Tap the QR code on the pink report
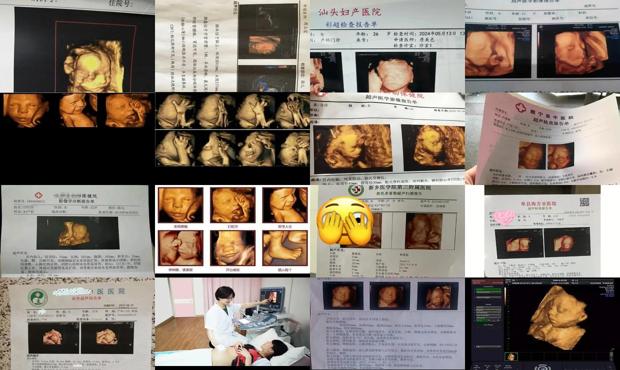Viewport: 620px width, 370px height. pyautogui.click(x=584, y=202)
